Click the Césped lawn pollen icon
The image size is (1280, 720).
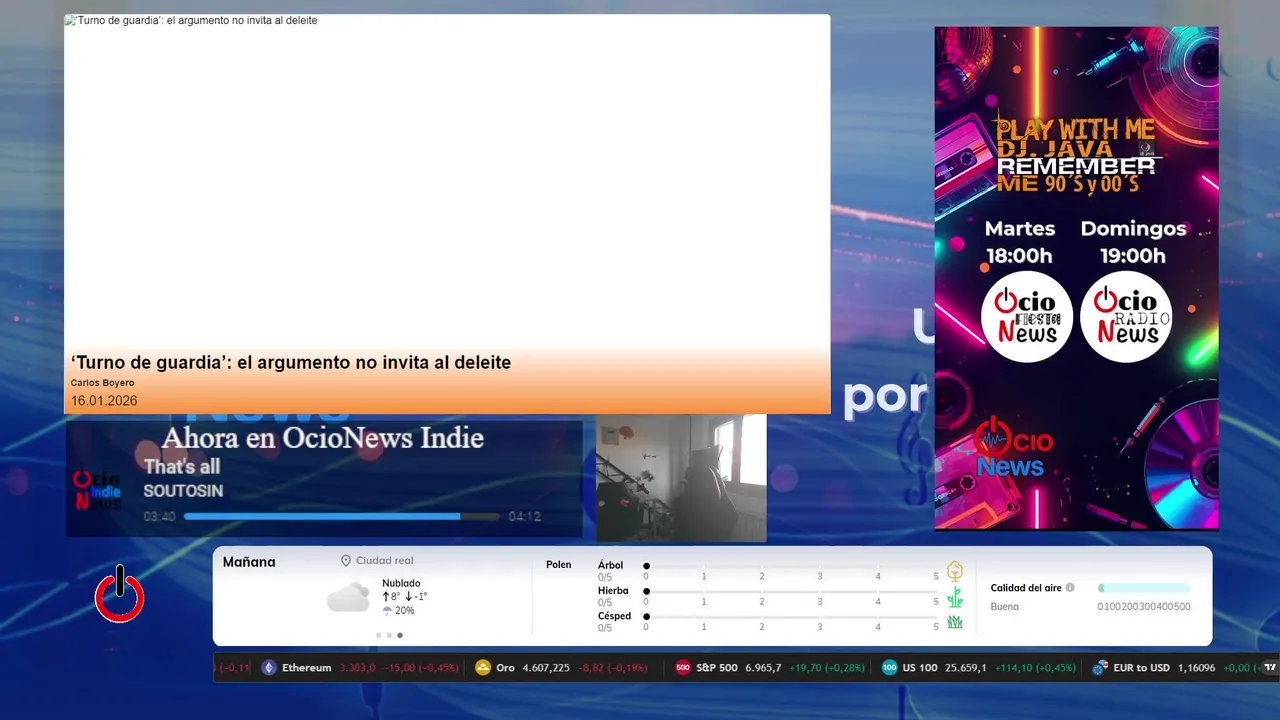click(955, 622)
